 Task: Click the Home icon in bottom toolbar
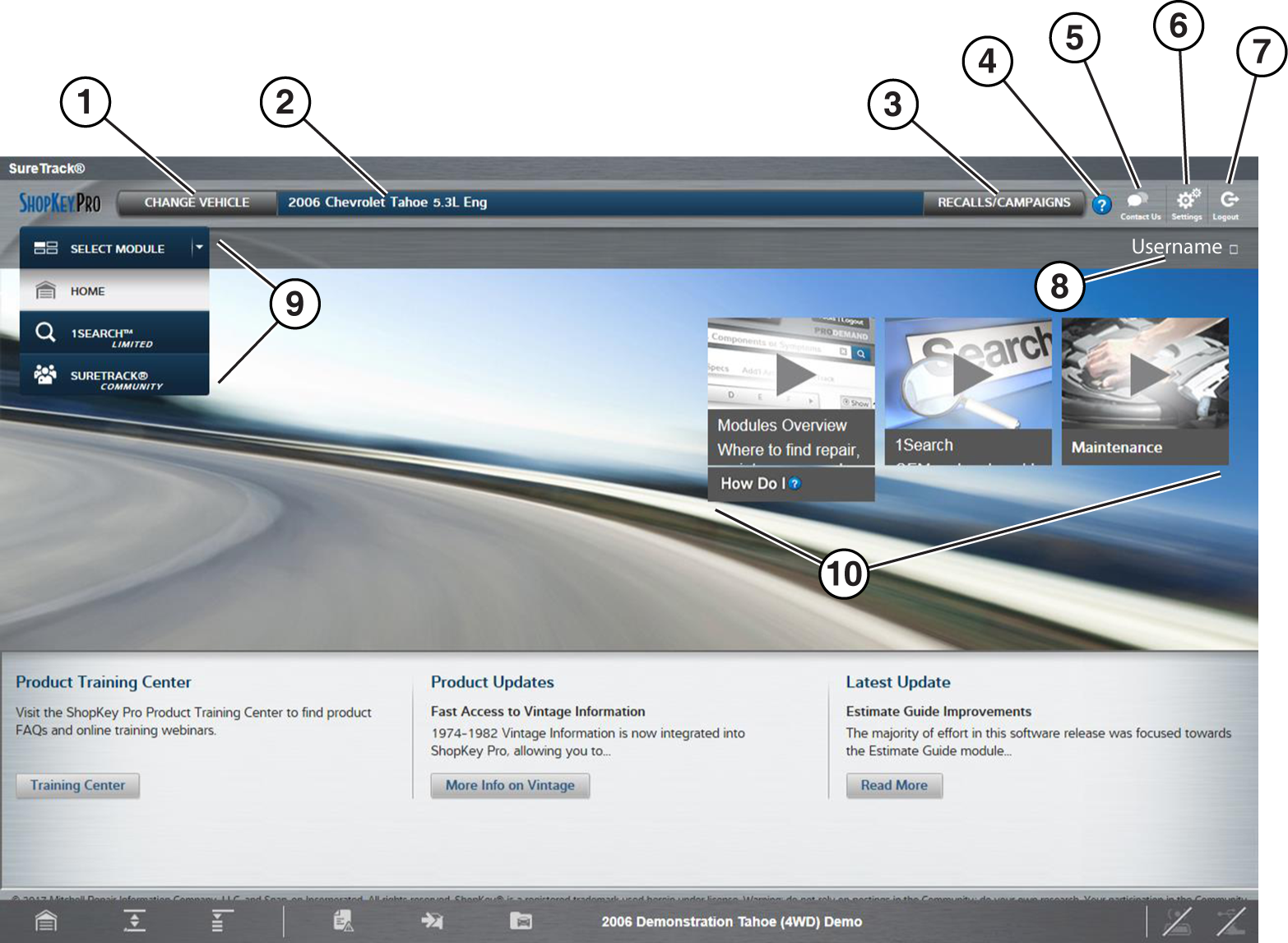[x=46, y=921]
